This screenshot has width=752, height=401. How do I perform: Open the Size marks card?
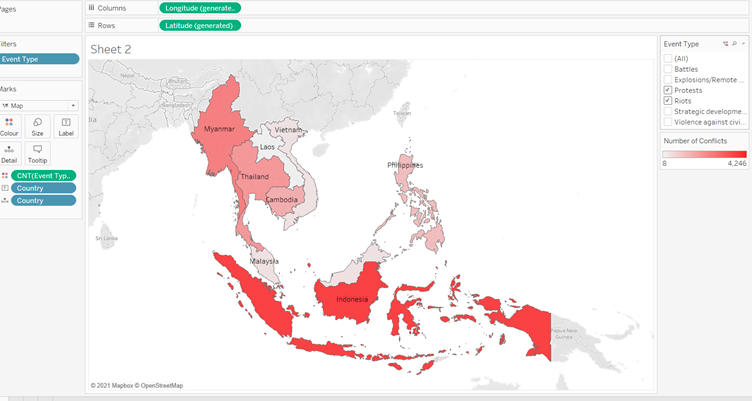(37, 127)
